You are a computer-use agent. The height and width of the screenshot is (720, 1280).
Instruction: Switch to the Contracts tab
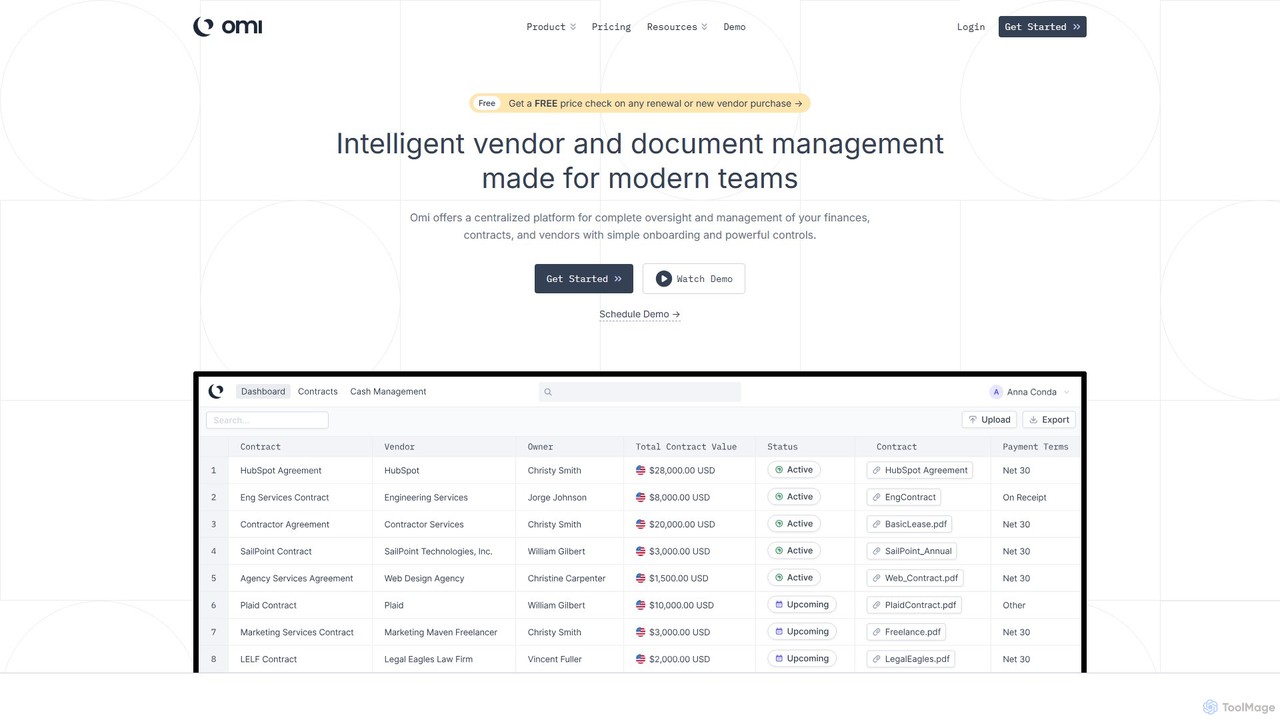click(x=318, y=392)
